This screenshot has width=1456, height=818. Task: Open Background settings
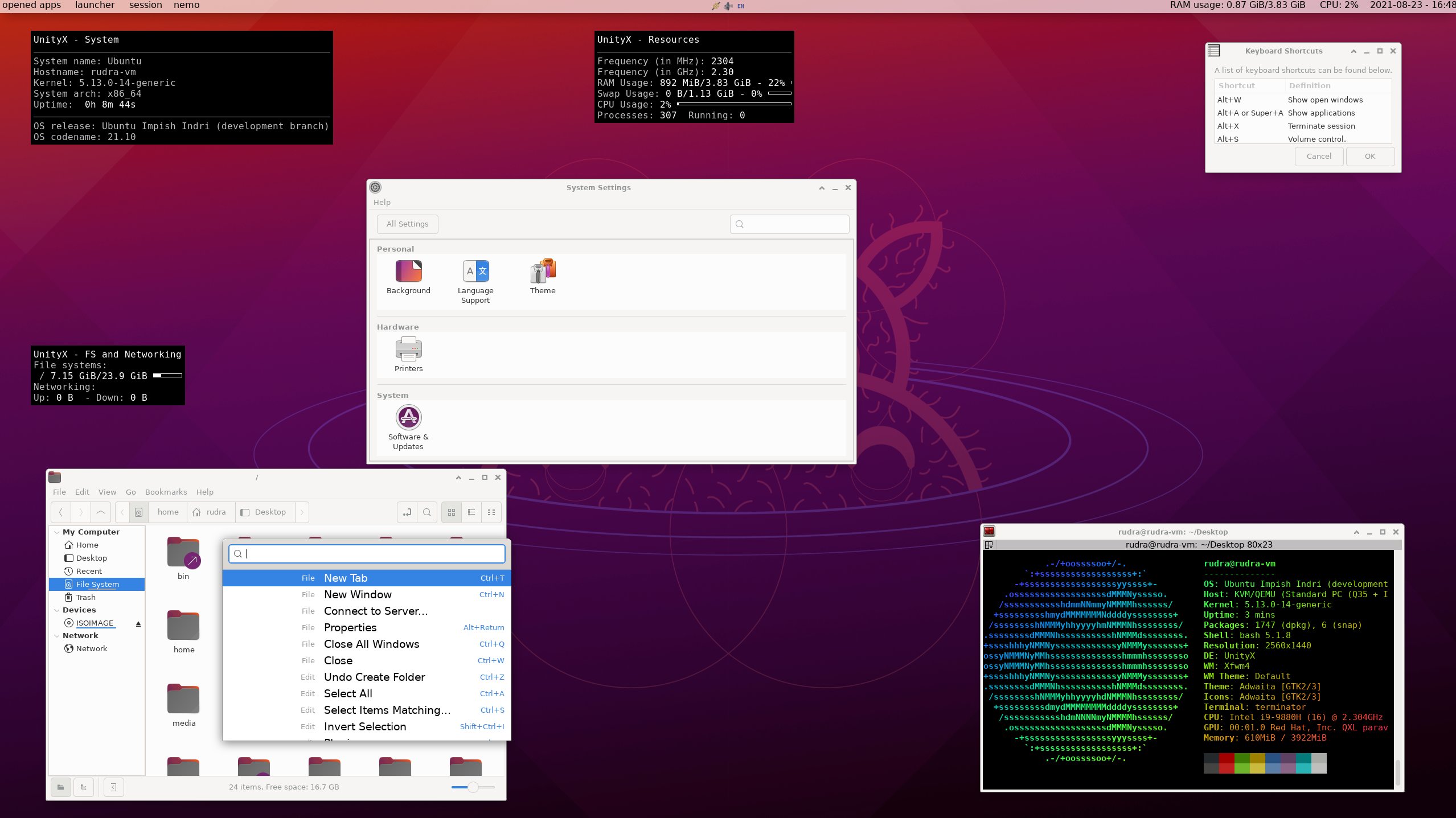point(408,278)
